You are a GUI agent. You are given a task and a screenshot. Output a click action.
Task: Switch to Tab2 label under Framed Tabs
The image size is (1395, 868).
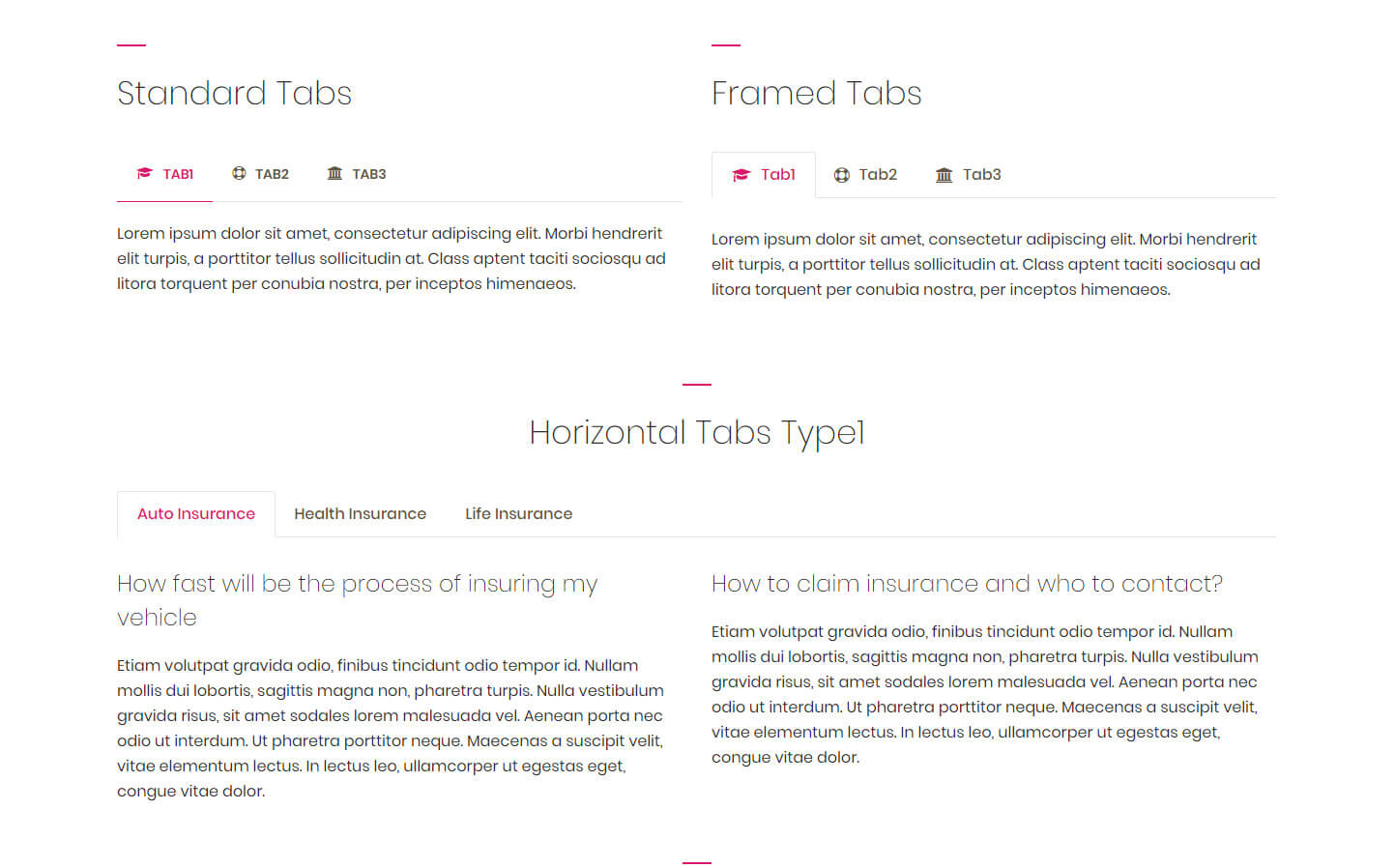tap(878, 175)
